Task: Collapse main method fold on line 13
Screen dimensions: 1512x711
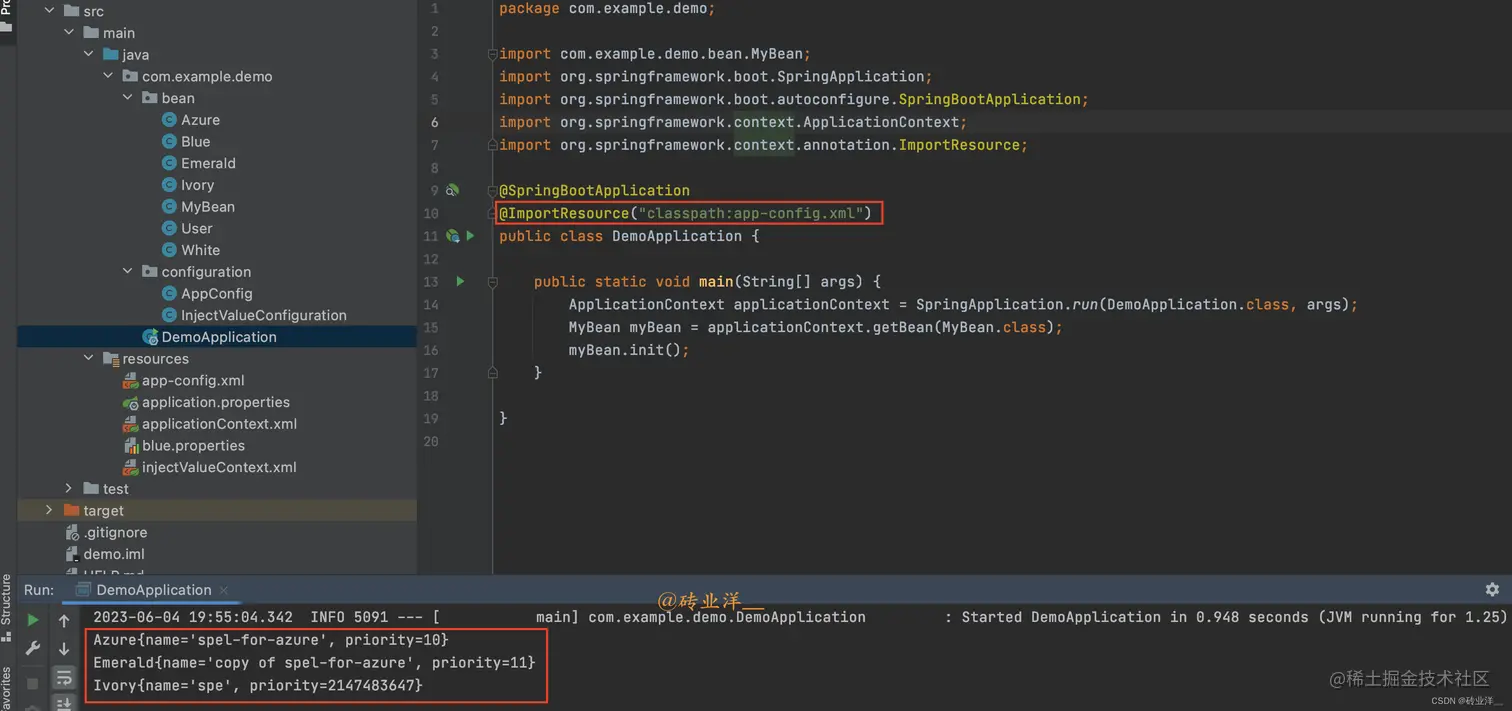Action: pos(492,282)
